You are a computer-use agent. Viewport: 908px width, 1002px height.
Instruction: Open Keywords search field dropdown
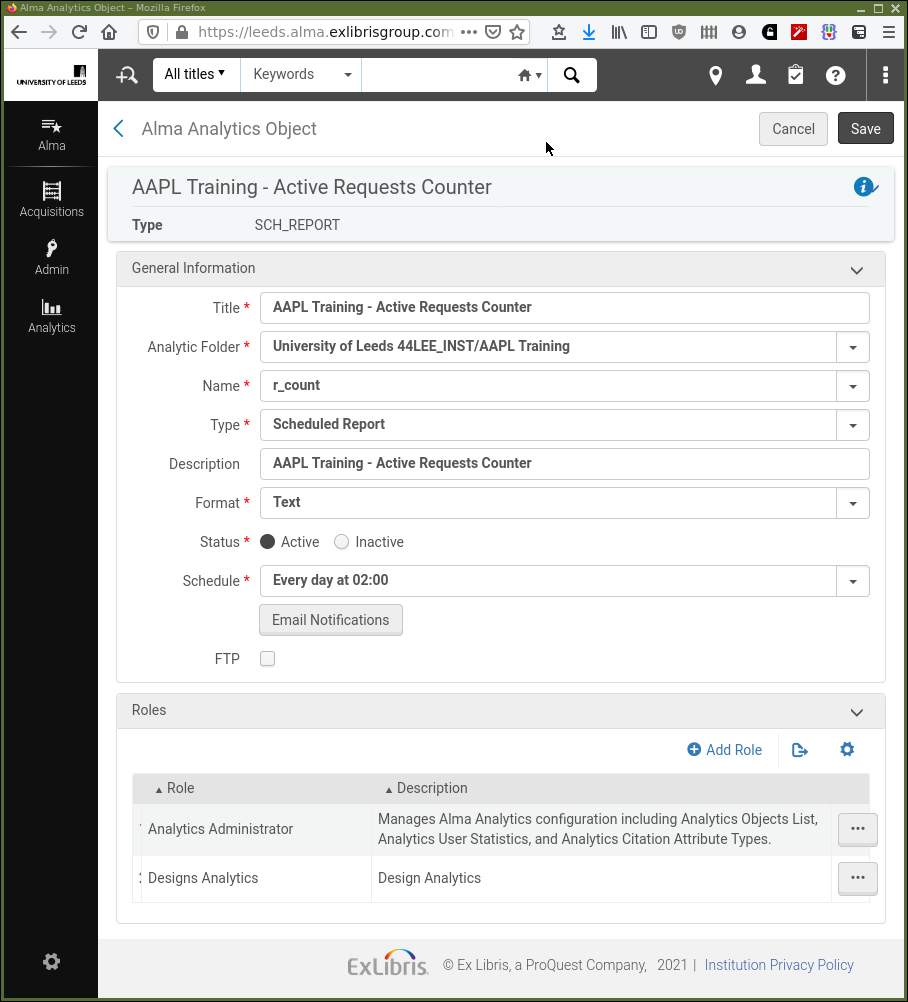(302, 75)
